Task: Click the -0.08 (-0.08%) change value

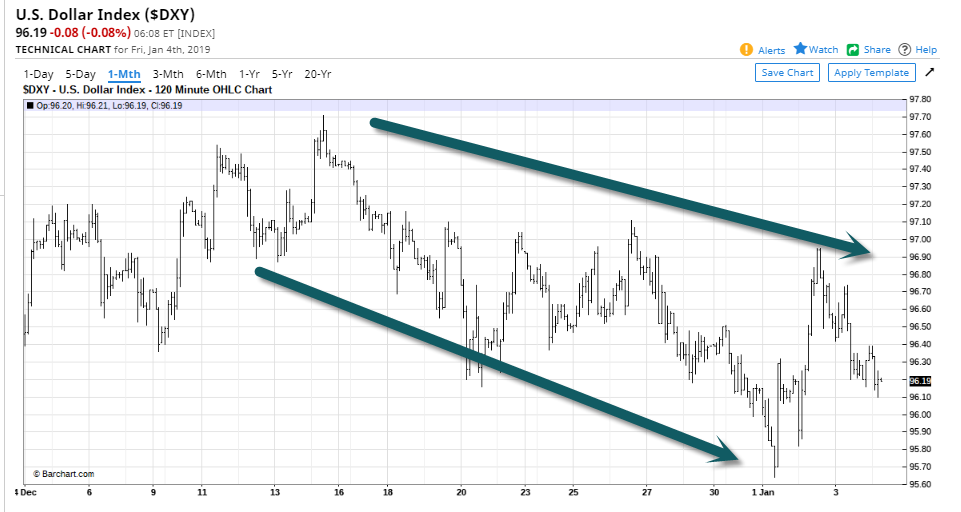Action: pyautogui.click(x=91, y=32)
